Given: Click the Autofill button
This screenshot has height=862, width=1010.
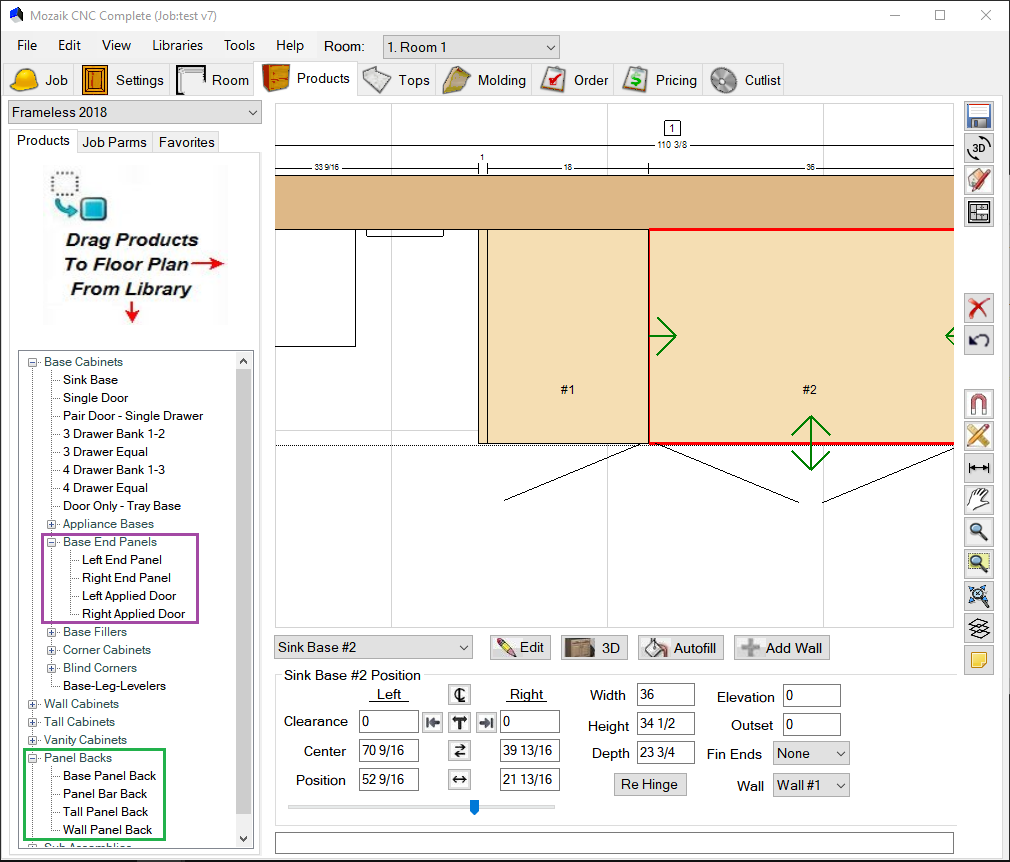Looking at the screenshot, I should [x=682, y=648].
